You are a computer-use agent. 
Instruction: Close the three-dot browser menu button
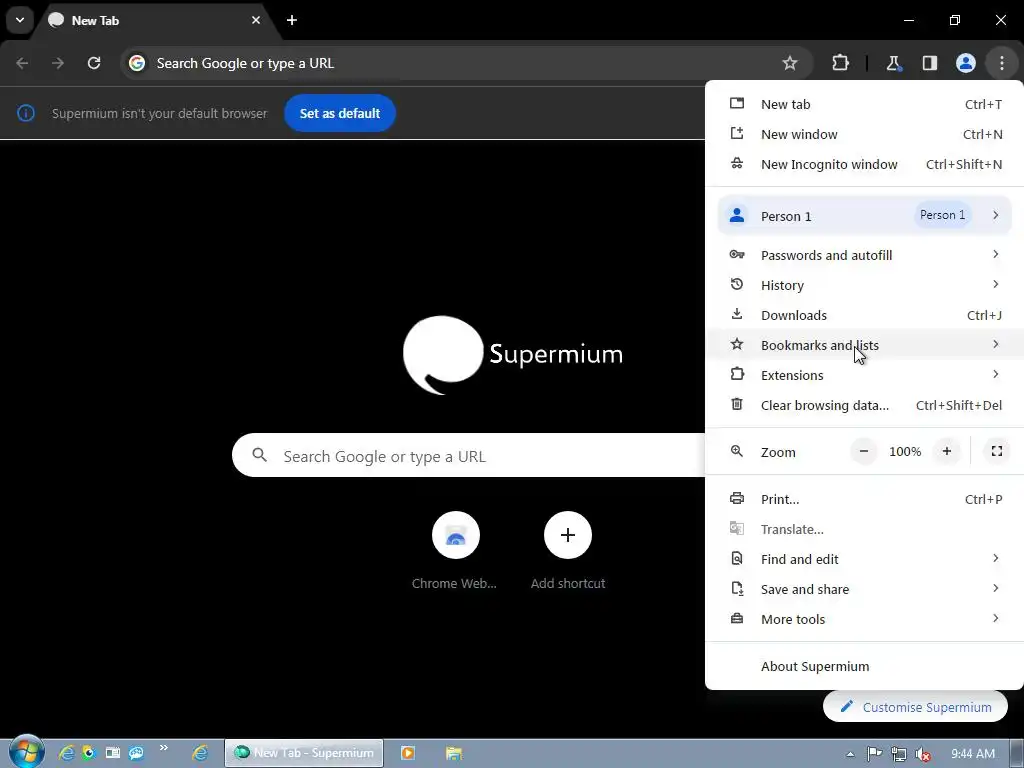coord(1001,63)
